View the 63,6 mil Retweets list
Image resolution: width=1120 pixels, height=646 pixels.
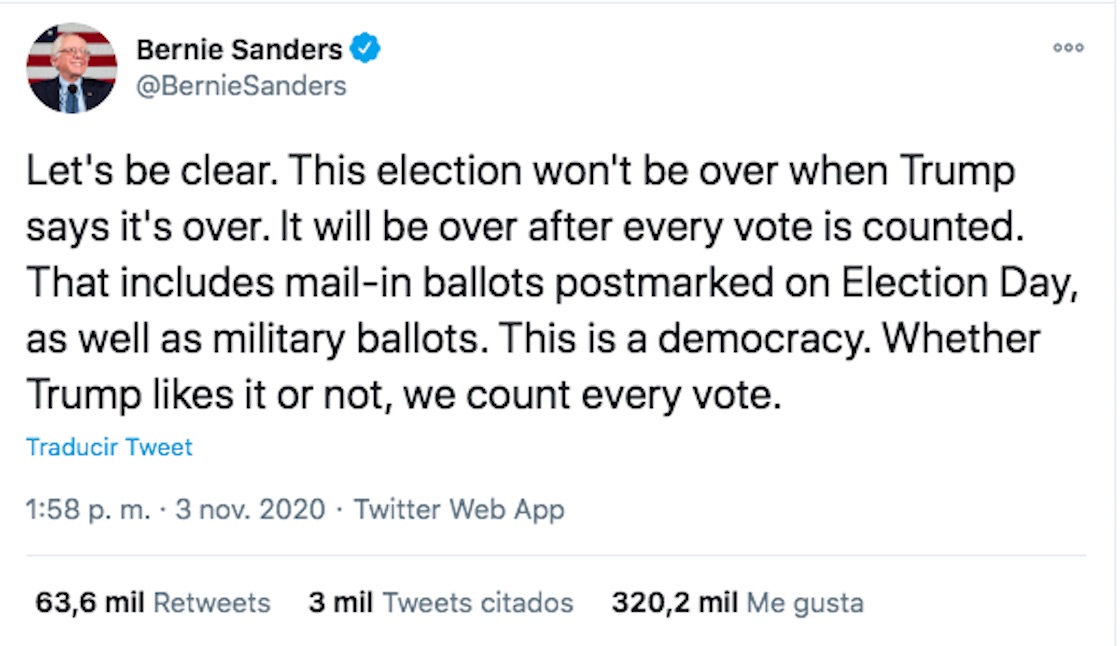click(x=153, y=603)
